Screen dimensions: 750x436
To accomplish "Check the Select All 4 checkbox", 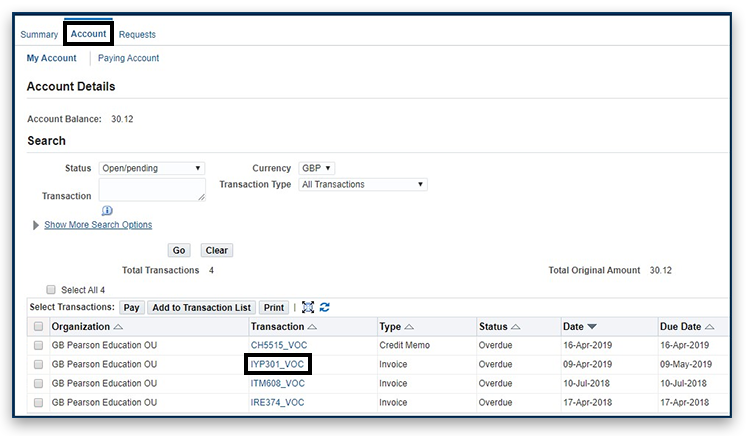I will (50, 290).
